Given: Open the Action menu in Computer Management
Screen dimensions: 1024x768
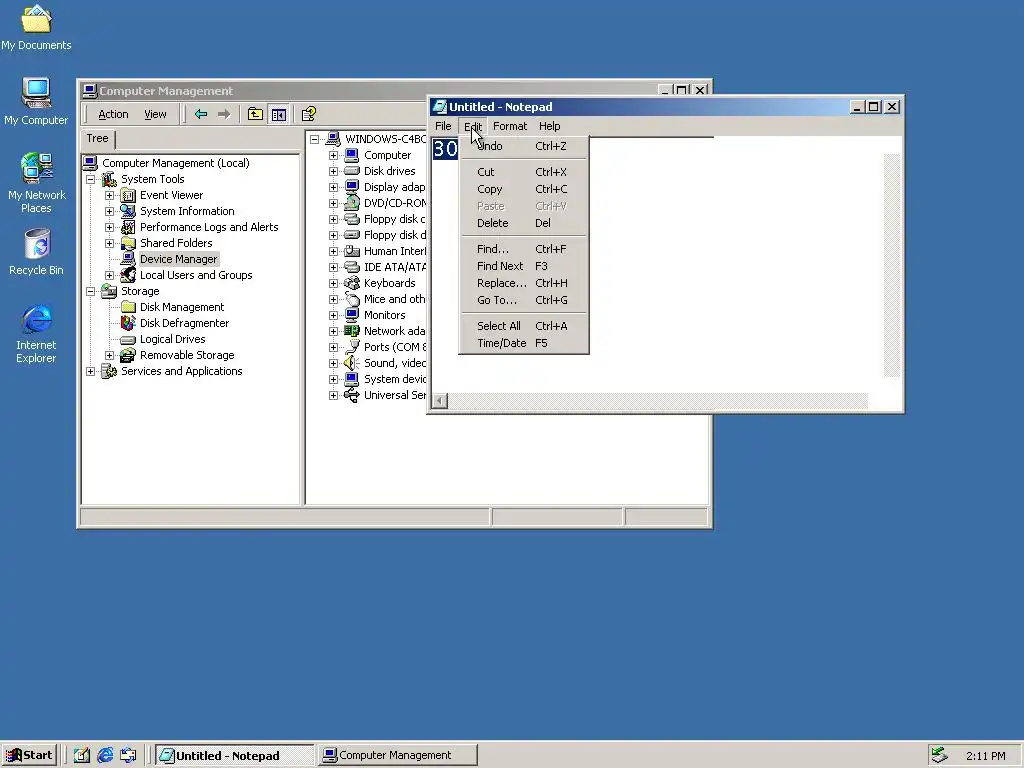Looking at the screenshot, I should (113, 114).
